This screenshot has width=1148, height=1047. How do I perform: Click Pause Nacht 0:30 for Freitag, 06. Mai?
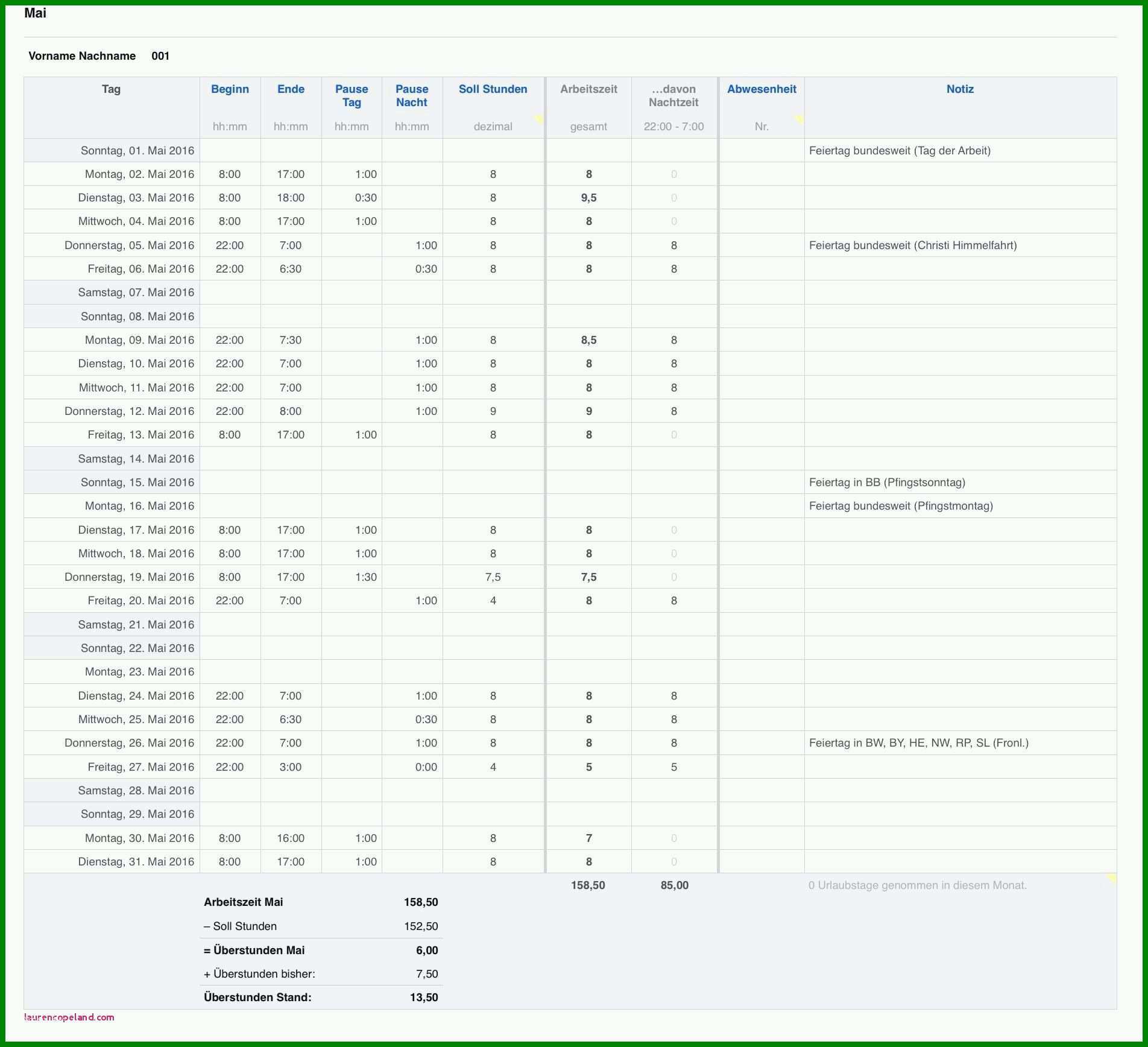pos(412,269)
